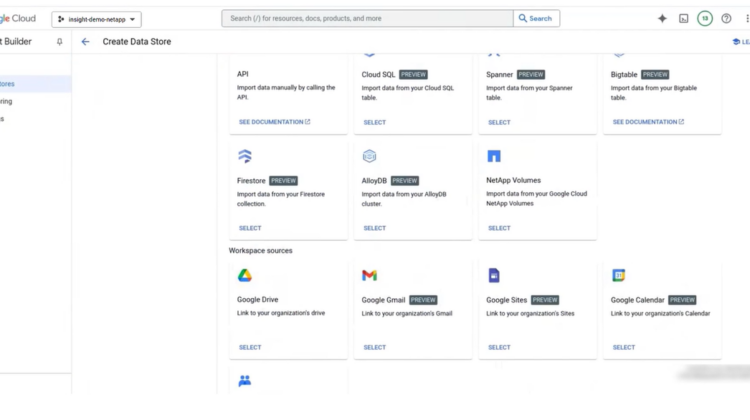This screenshot has height=420, width=750.
Task: Open the help question mark icon
Action: click(x=726, y=18)
